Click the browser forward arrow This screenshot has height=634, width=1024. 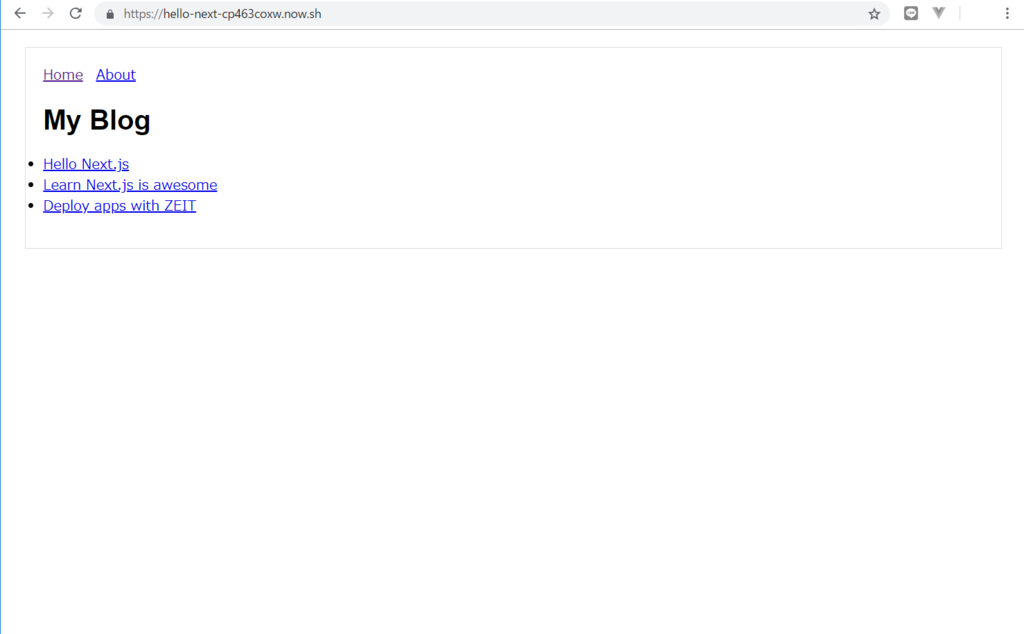point(48,13)
